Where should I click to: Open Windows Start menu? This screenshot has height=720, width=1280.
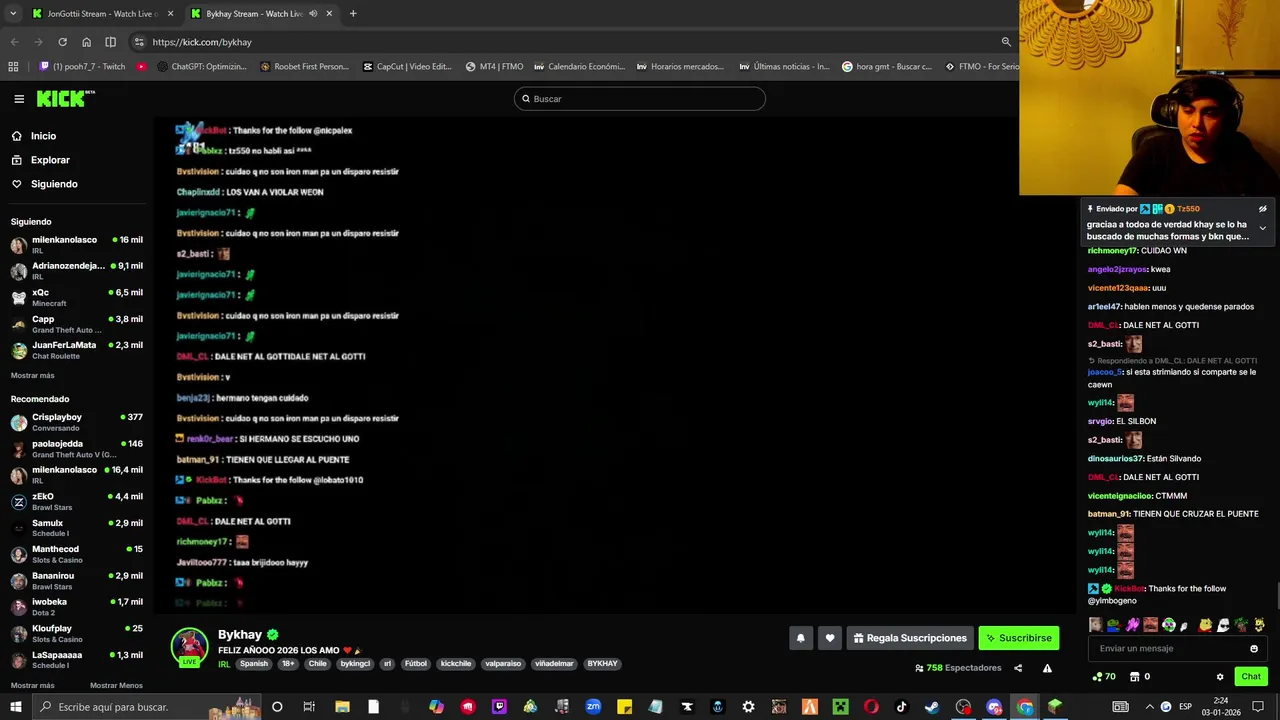15,707
